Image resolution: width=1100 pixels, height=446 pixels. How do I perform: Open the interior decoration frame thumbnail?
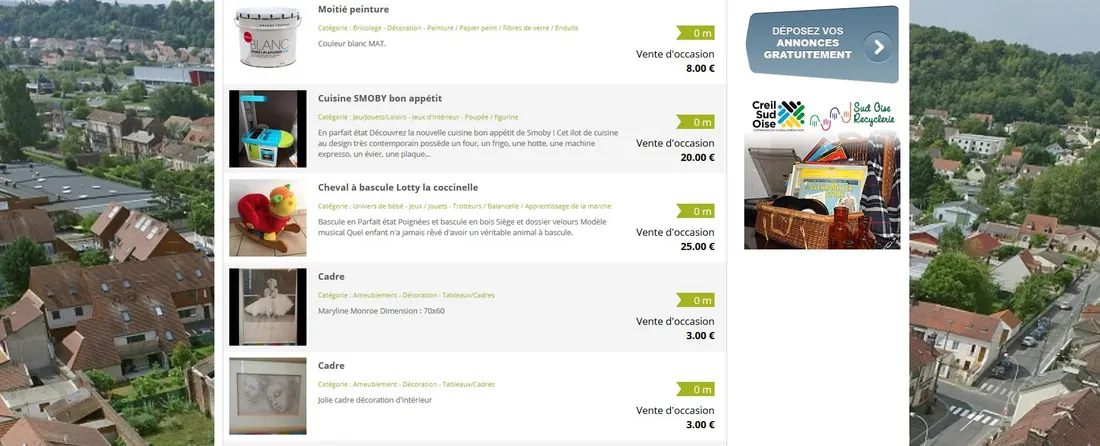(x=267, y=396)
